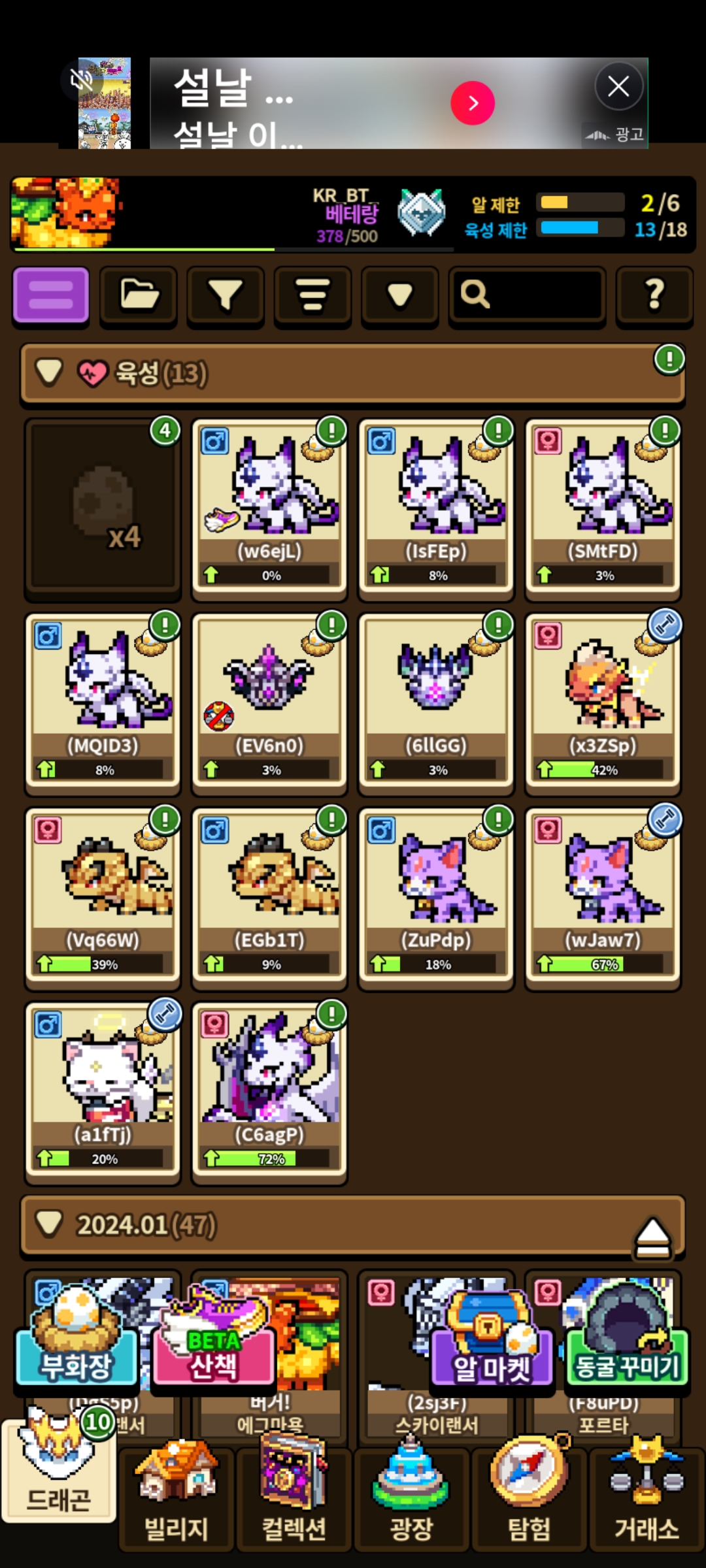
Task: Open the 동굴 꾸미기 cave decorate icon
Action: (627, 1336)
